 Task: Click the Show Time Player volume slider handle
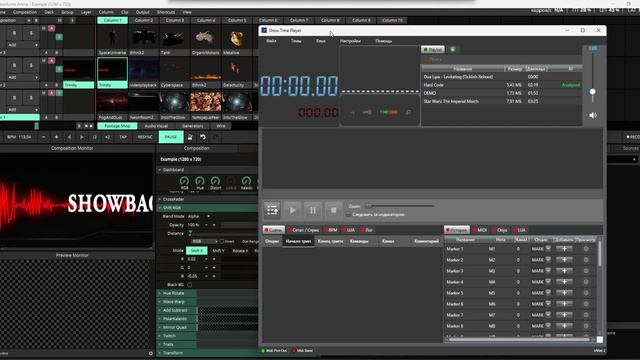[592, 92]
